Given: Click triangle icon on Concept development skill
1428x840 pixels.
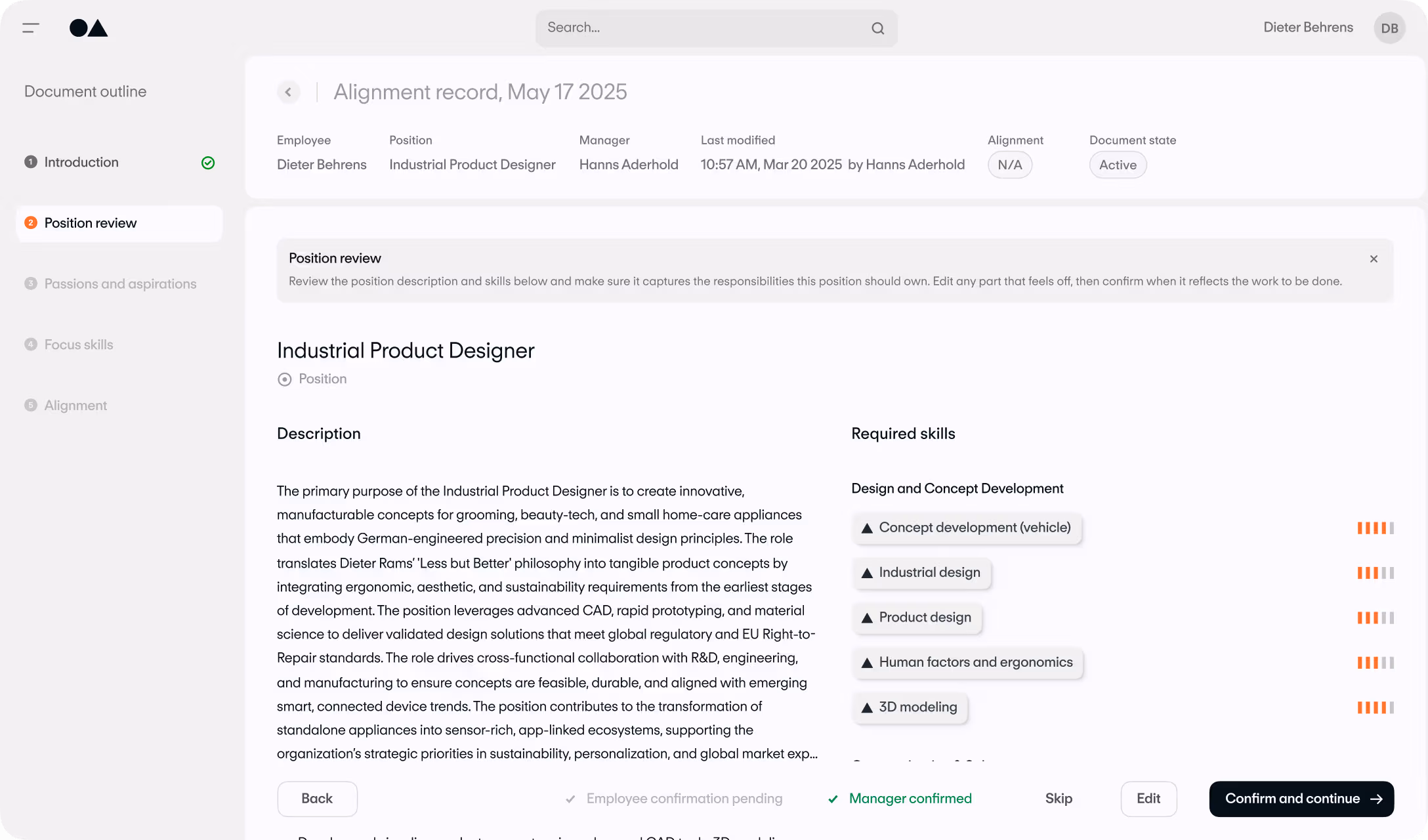Looking at the screenshot, I should click(867, 528).
